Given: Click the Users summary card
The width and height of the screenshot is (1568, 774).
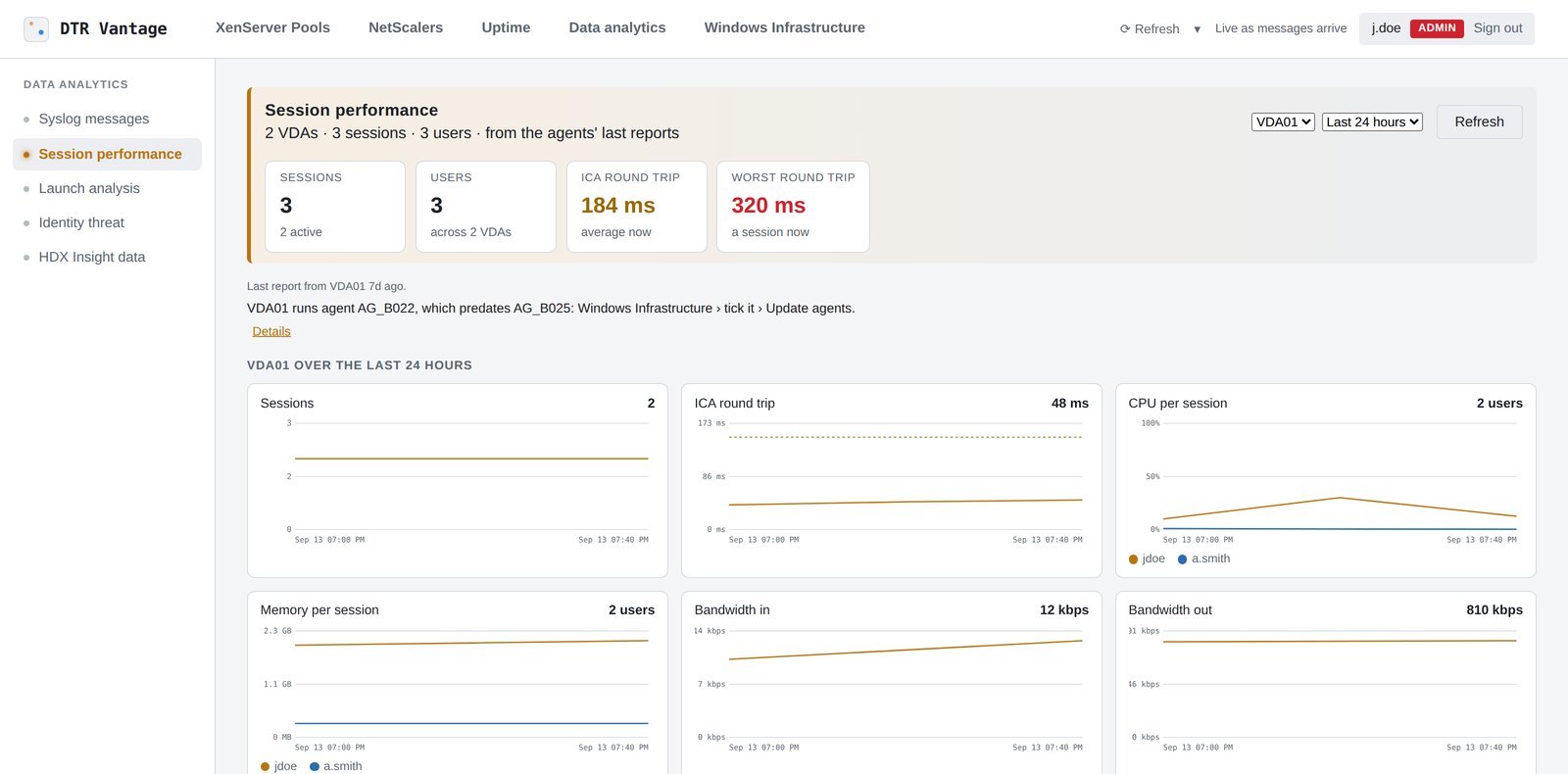Looking at the screenshot, I should [x=486, y=207].
